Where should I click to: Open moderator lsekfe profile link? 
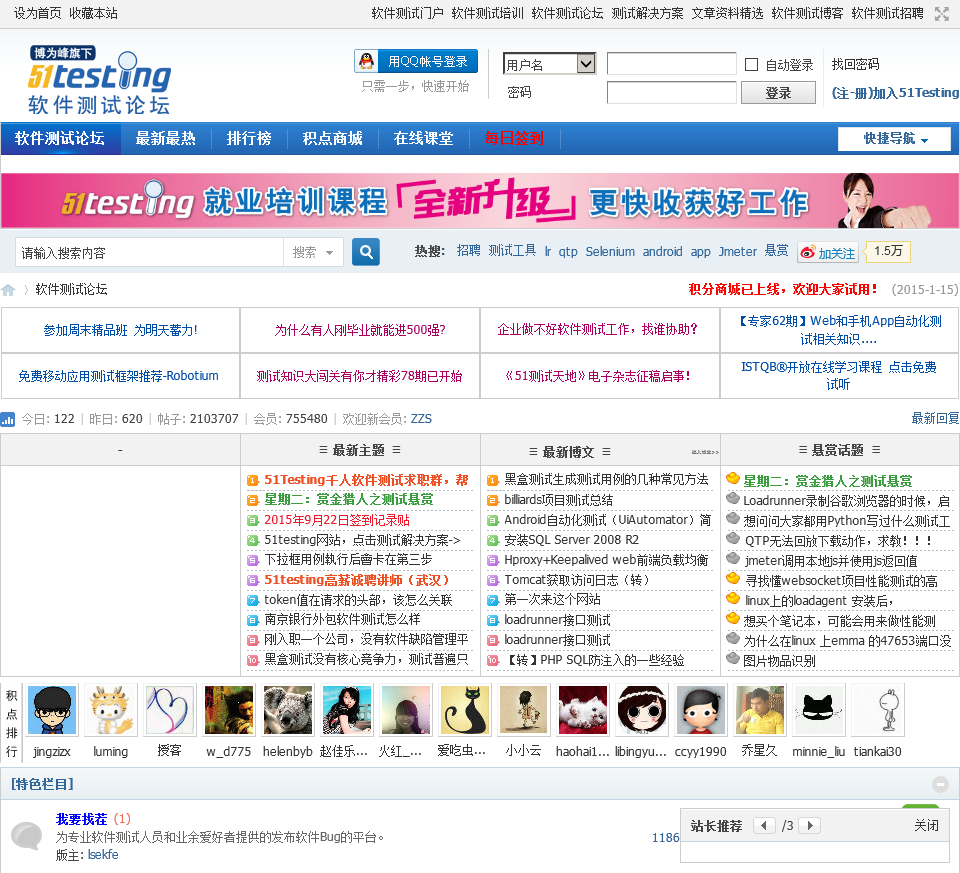[103, 855]
